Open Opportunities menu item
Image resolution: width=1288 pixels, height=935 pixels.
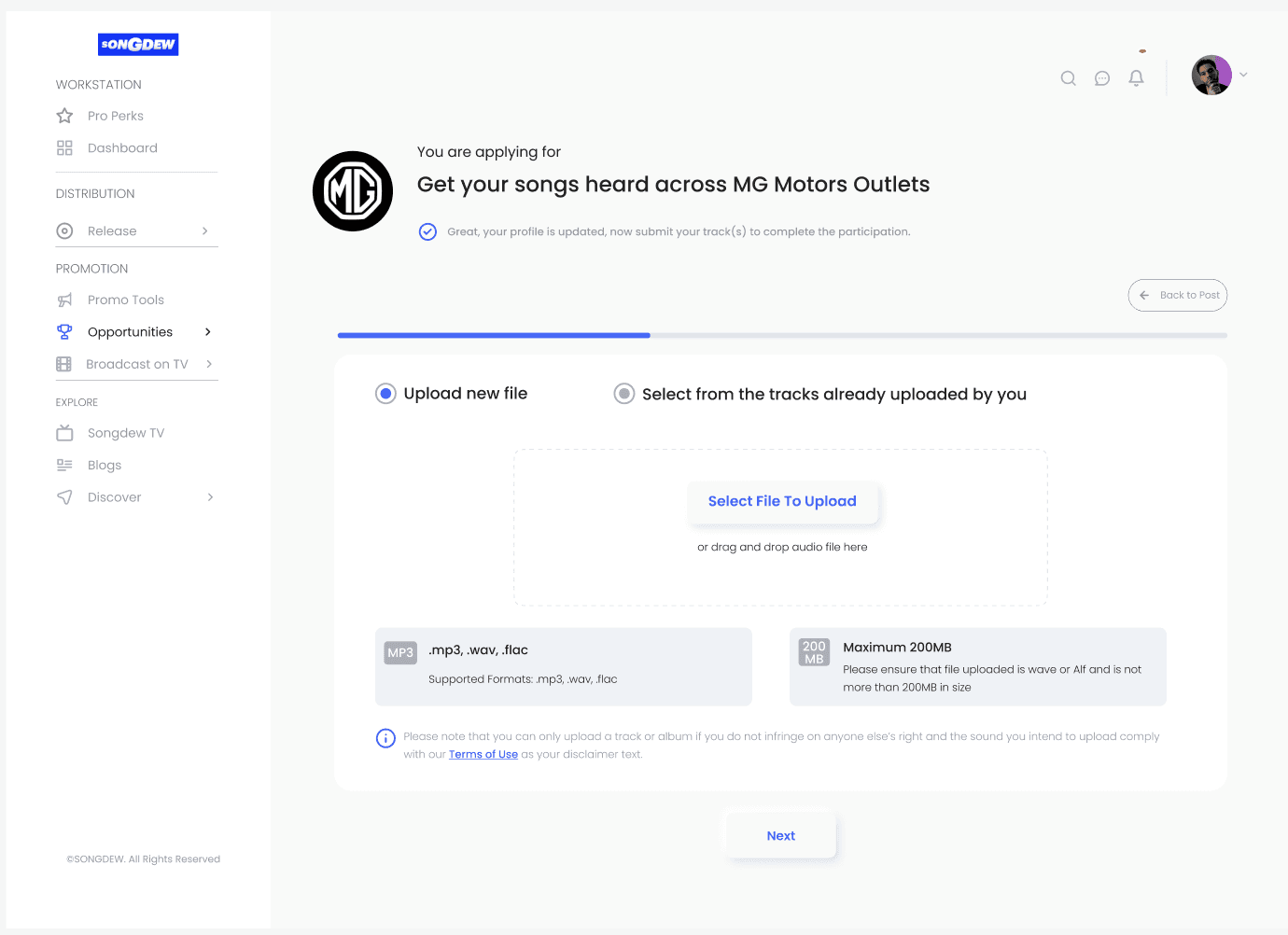(130, 332)
